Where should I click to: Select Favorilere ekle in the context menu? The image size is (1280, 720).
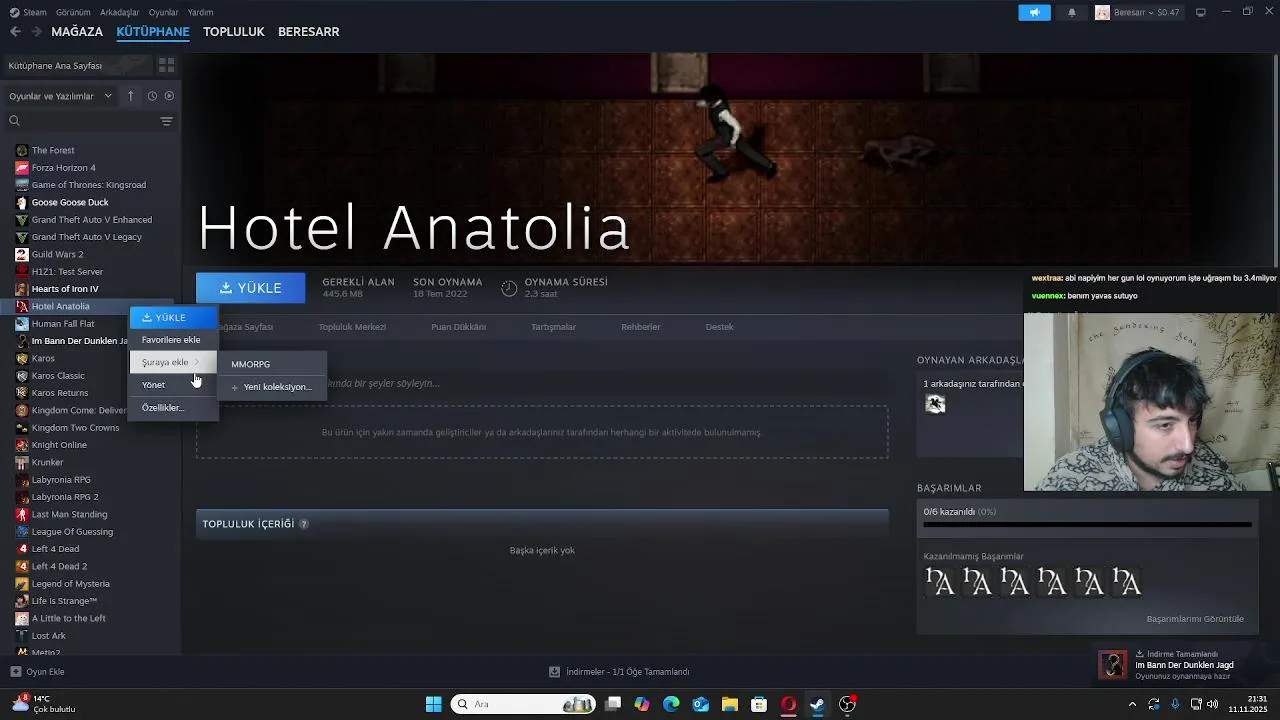coord(171,340)
